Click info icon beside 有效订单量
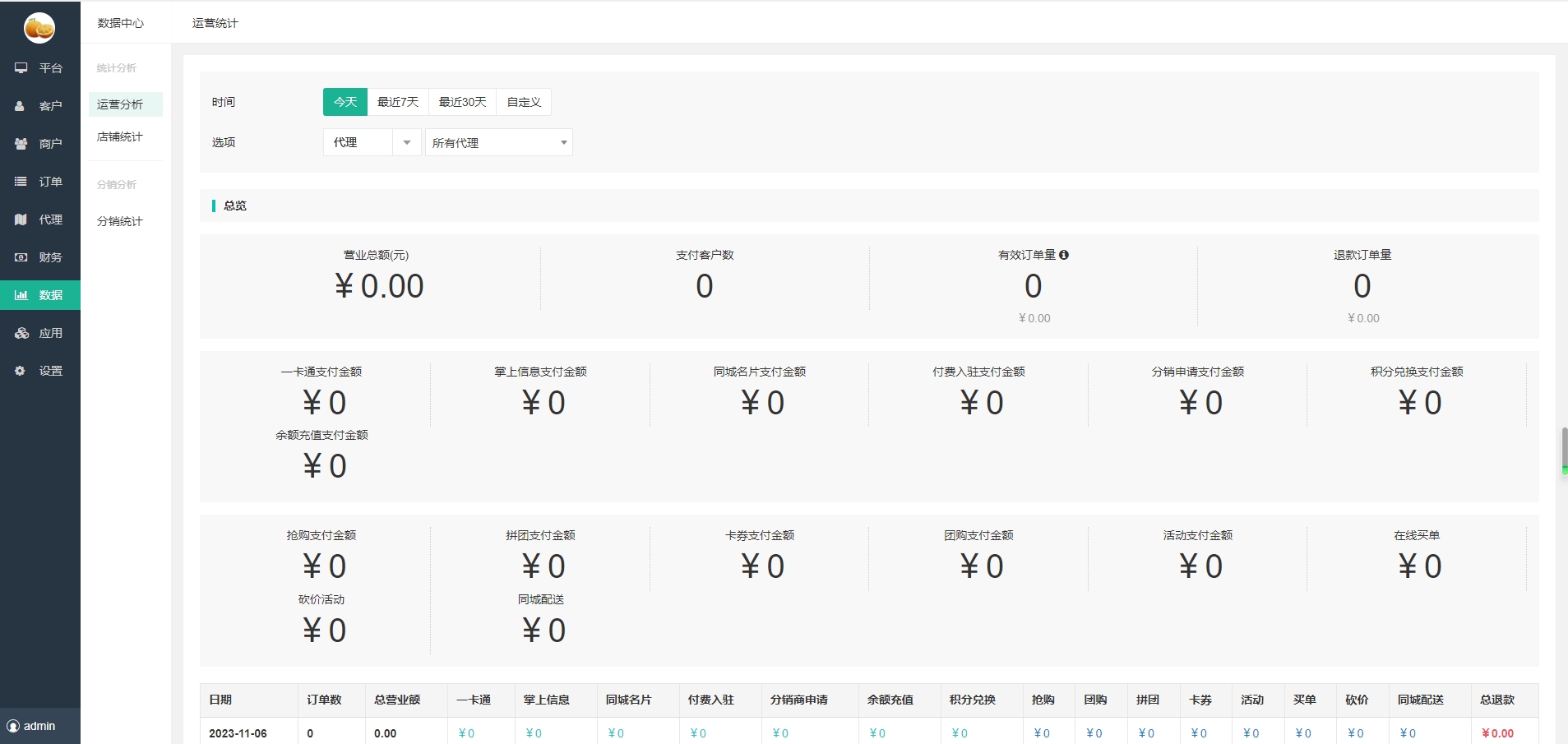Viewport: 1568px width, 744px height. click(1064, 255)
